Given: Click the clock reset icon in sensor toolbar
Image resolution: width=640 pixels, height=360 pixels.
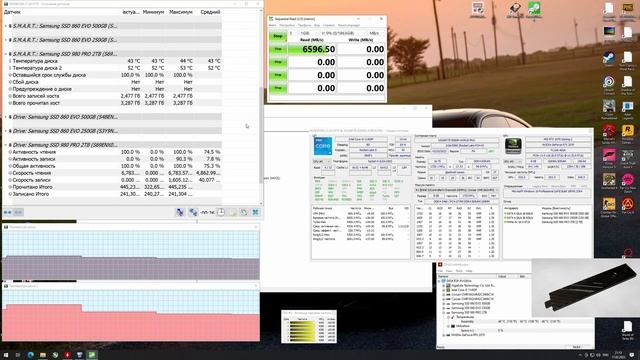Looking at the screenshot, I should pyautogui.click(x=221, y=212).
